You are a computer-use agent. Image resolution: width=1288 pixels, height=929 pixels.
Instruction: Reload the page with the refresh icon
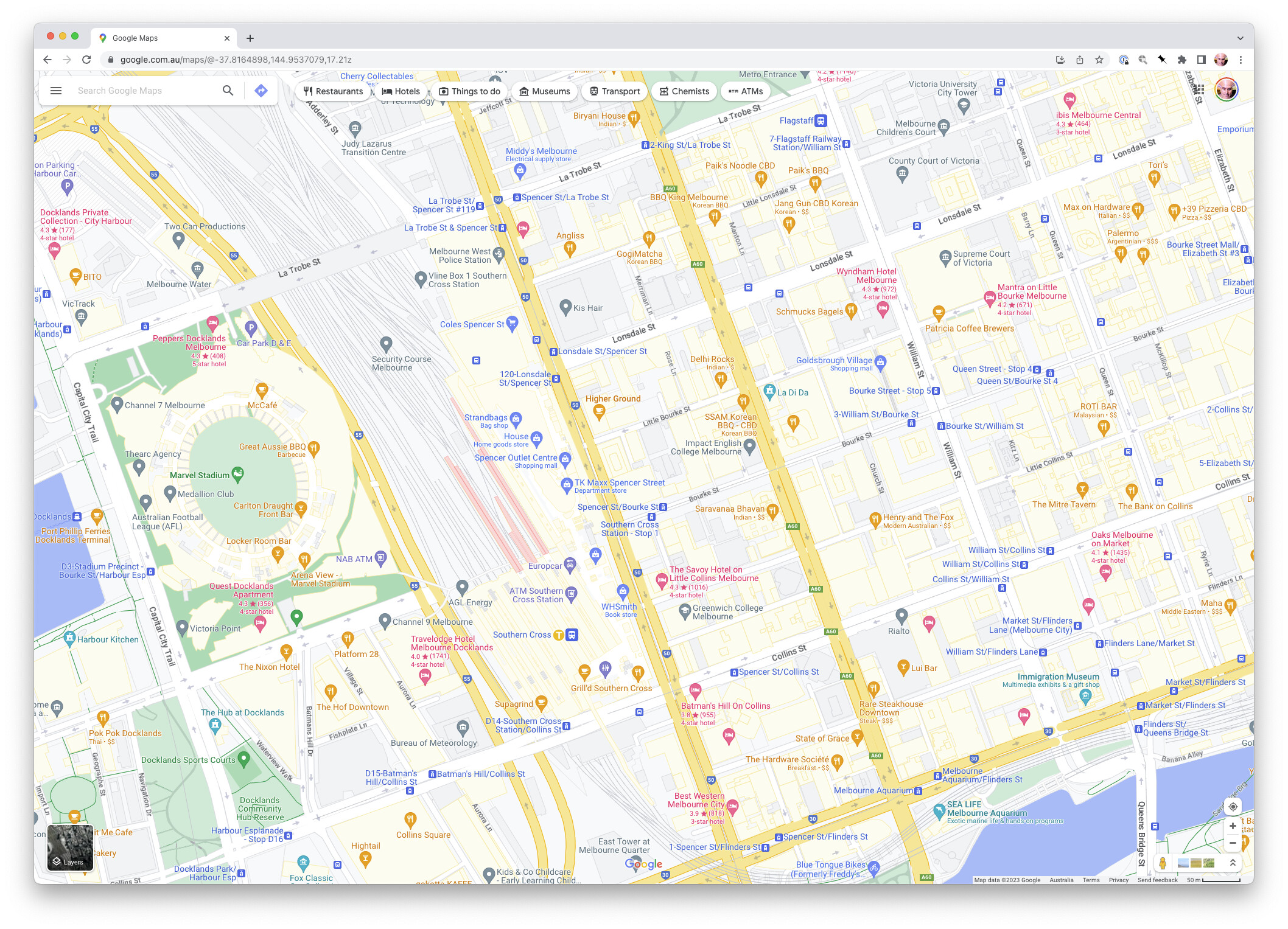coord(86,60)
